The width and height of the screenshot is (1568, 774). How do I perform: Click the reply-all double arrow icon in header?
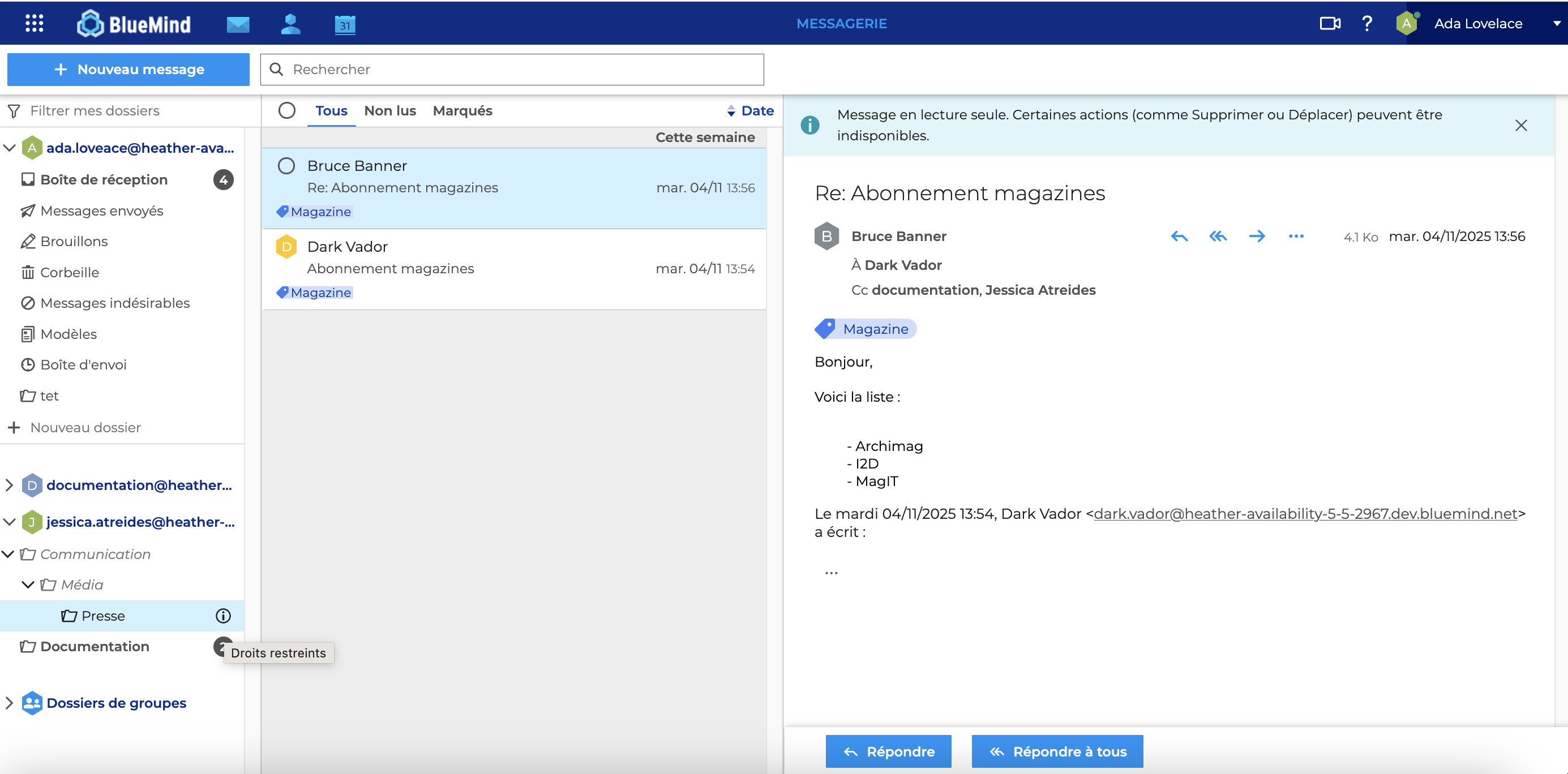(1218, 236)
